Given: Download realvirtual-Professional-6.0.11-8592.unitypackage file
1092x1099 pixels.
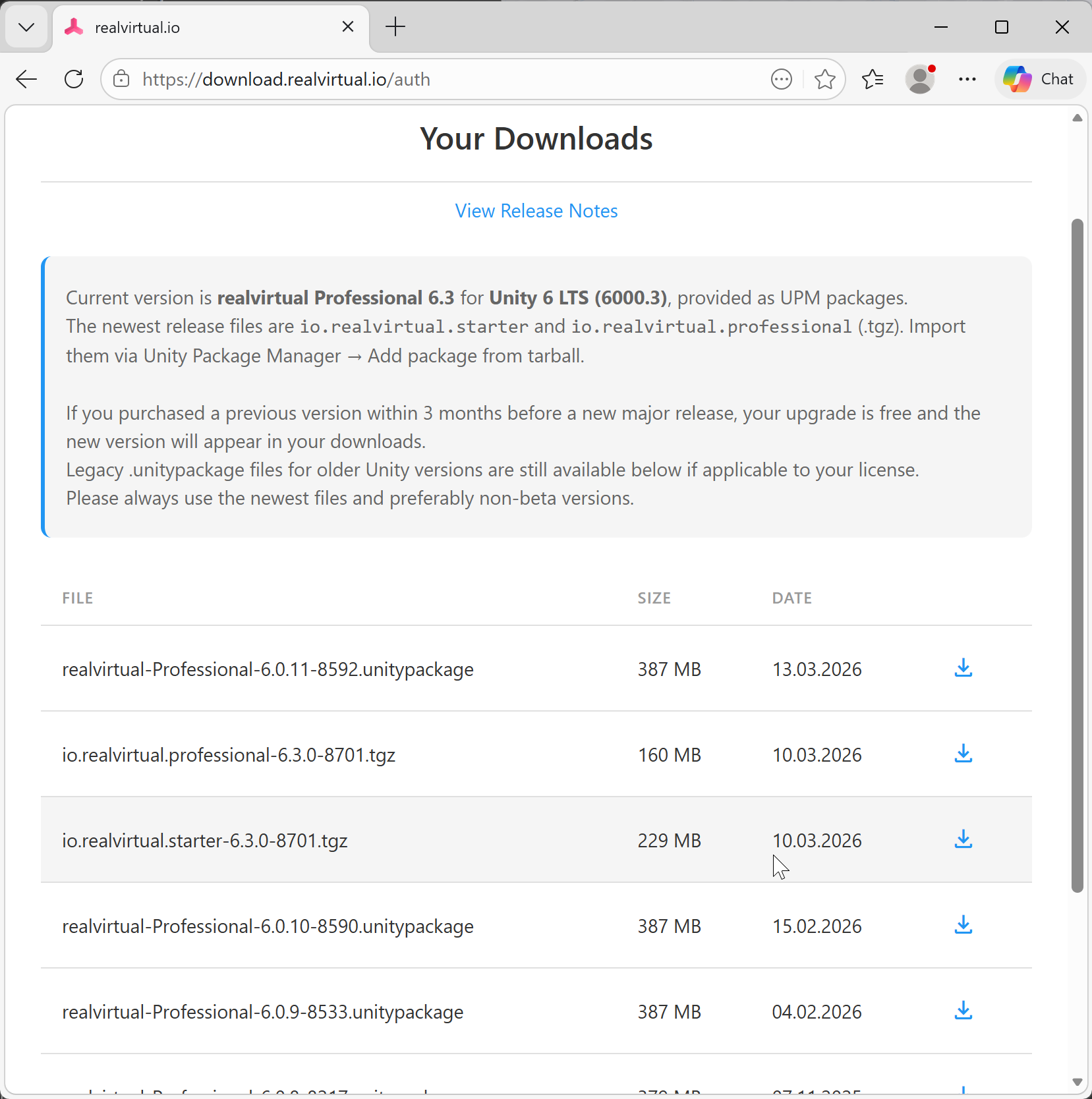Looking at the screenshot, I should [963, 668].
